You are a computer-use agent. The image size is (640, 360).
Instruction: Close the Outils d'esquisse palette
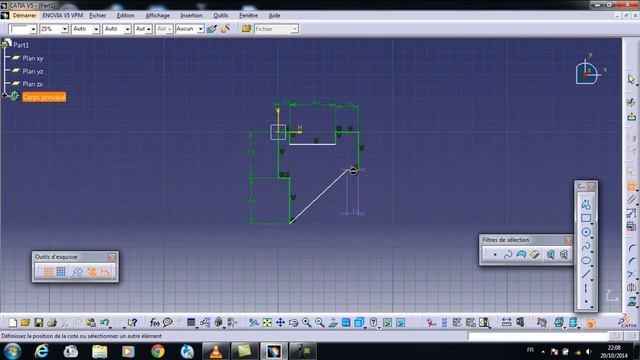pyautogui.click(x=112, y=257)
